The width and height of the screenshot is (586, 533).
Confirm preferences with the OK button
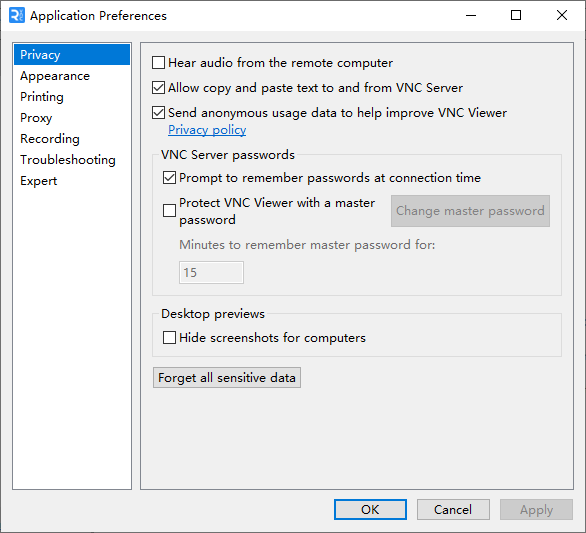click(370, 509)
